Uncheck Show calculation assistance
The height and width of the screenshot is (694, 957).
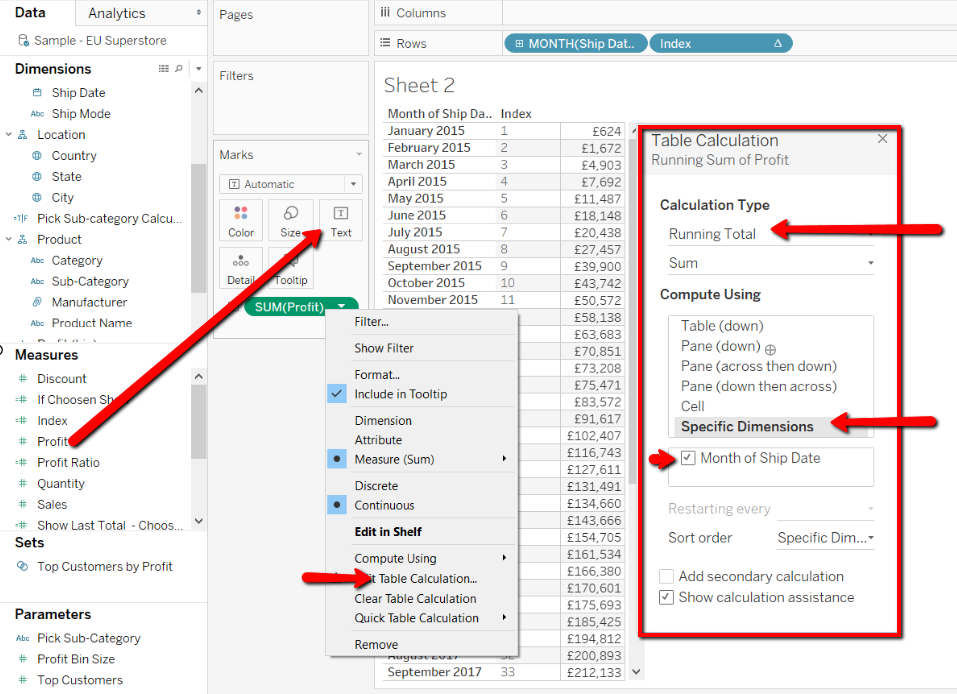[666, 597]
